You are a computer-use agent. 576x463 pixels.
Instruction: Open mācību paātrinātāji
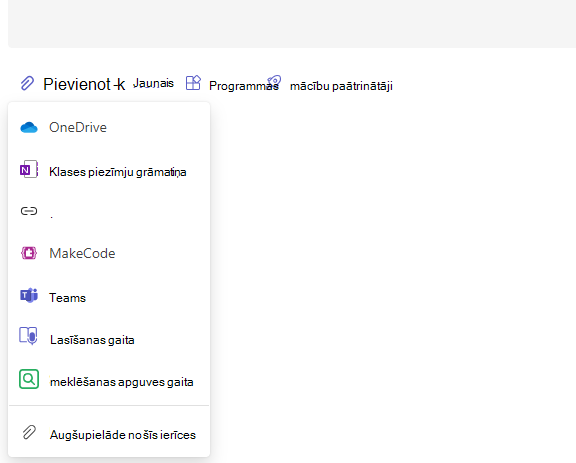pyautogui.click(x=341, y=86)
